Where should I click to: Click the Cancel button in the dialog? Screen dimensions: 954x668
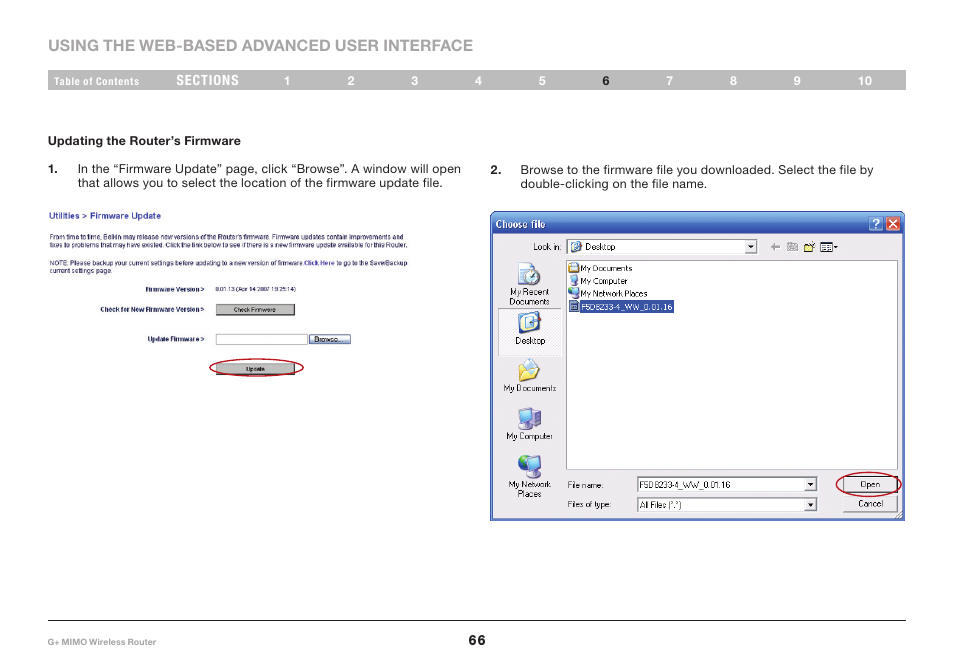click(x=870, y=504)
